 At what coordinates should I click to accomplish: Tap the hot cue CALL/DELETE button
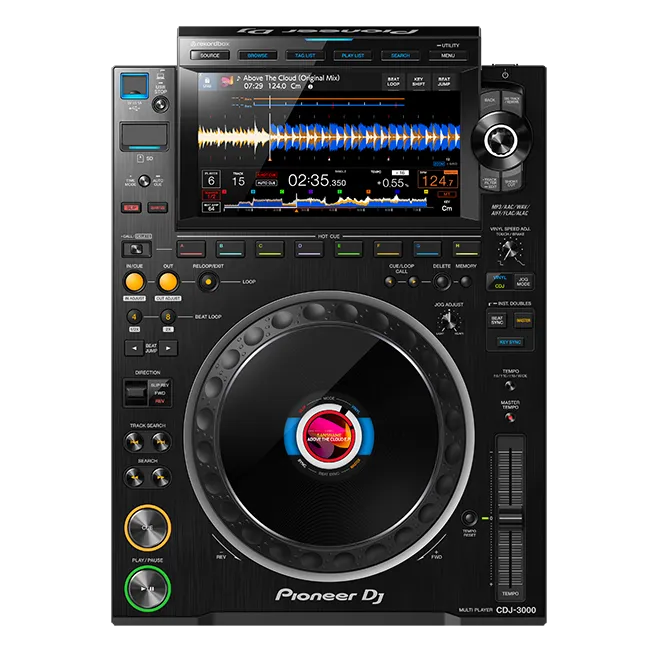(137, 249)
